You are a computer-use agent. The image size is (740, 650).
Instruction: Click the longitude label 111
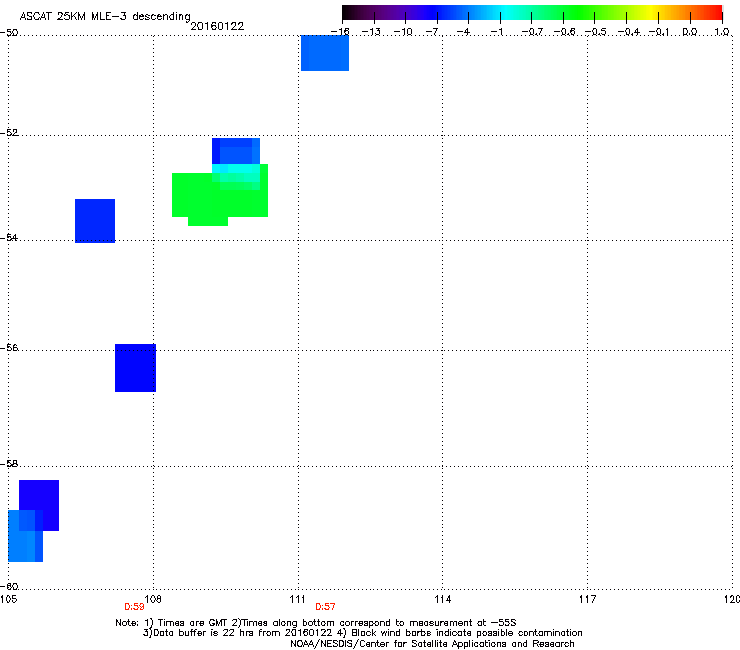[x=298, y=599]
